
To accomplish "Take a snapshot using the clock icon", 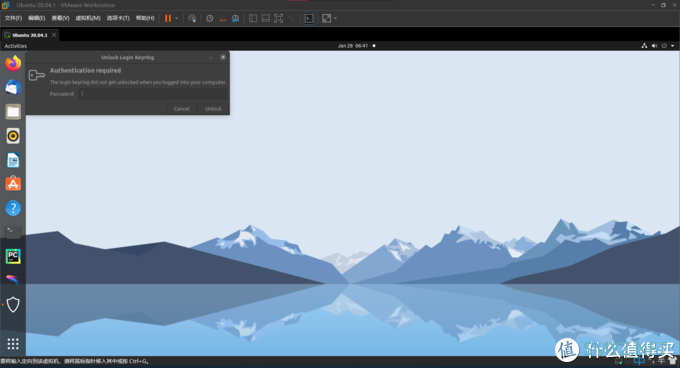I will [x=209, y=18].
